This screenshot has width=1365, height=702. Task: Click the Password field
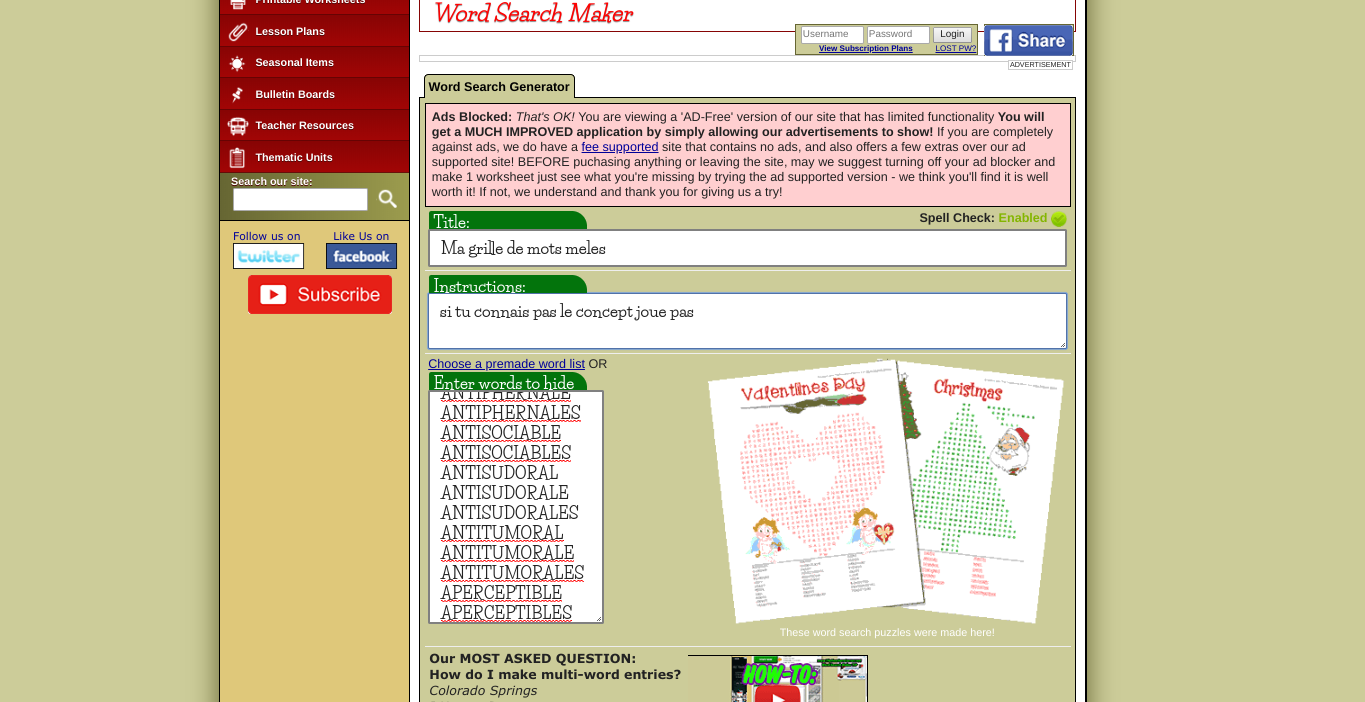click(898, 34)
